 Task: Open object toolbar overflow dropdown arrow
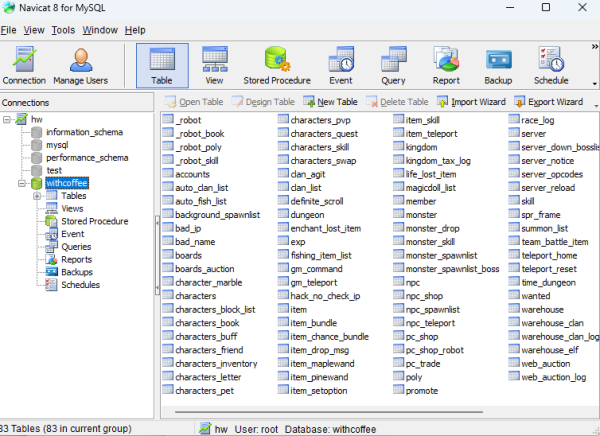coord(596,106)
